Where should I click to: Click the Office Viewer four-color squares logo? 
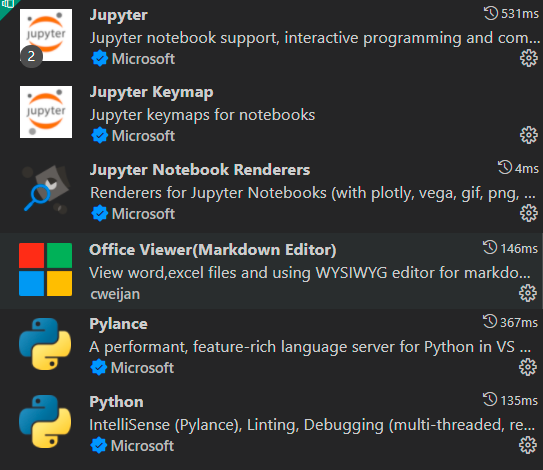[x=45, y=269]
